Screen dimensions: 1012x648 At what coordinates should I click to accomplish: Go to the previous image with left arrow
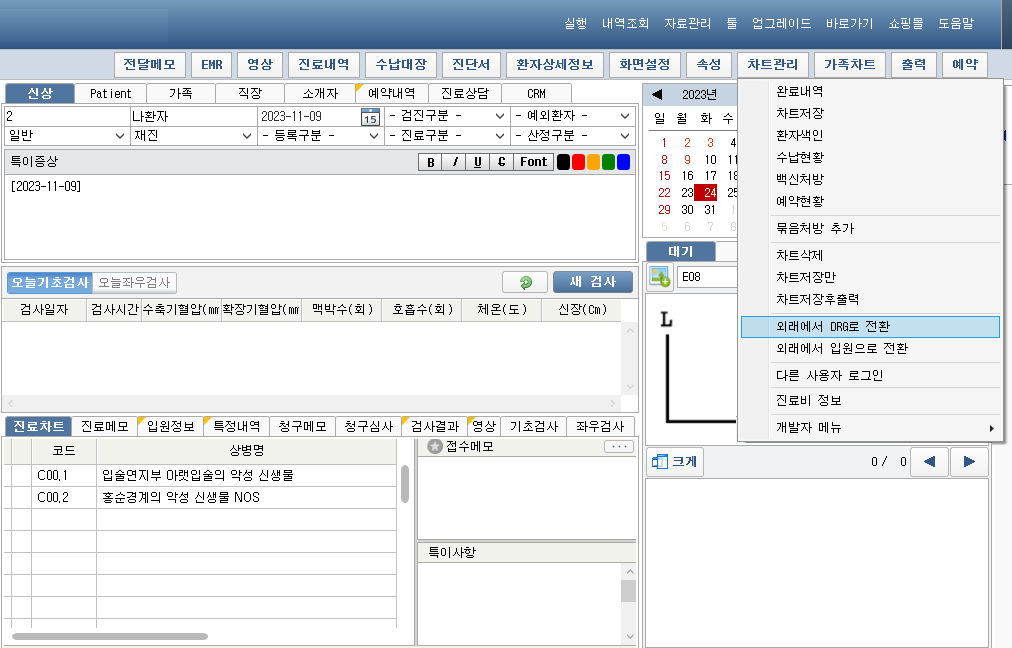[929, 462]
